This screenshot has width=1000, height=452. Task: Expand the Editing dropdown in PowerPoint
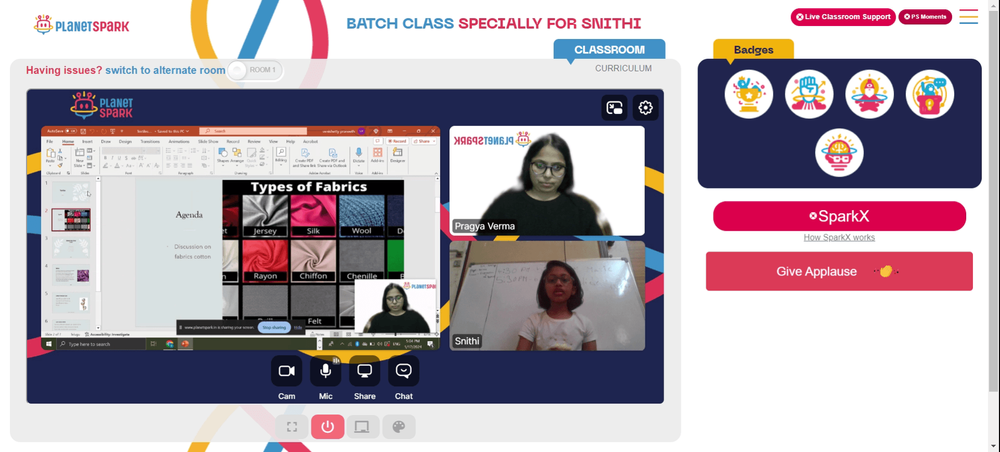click(281, 156)
